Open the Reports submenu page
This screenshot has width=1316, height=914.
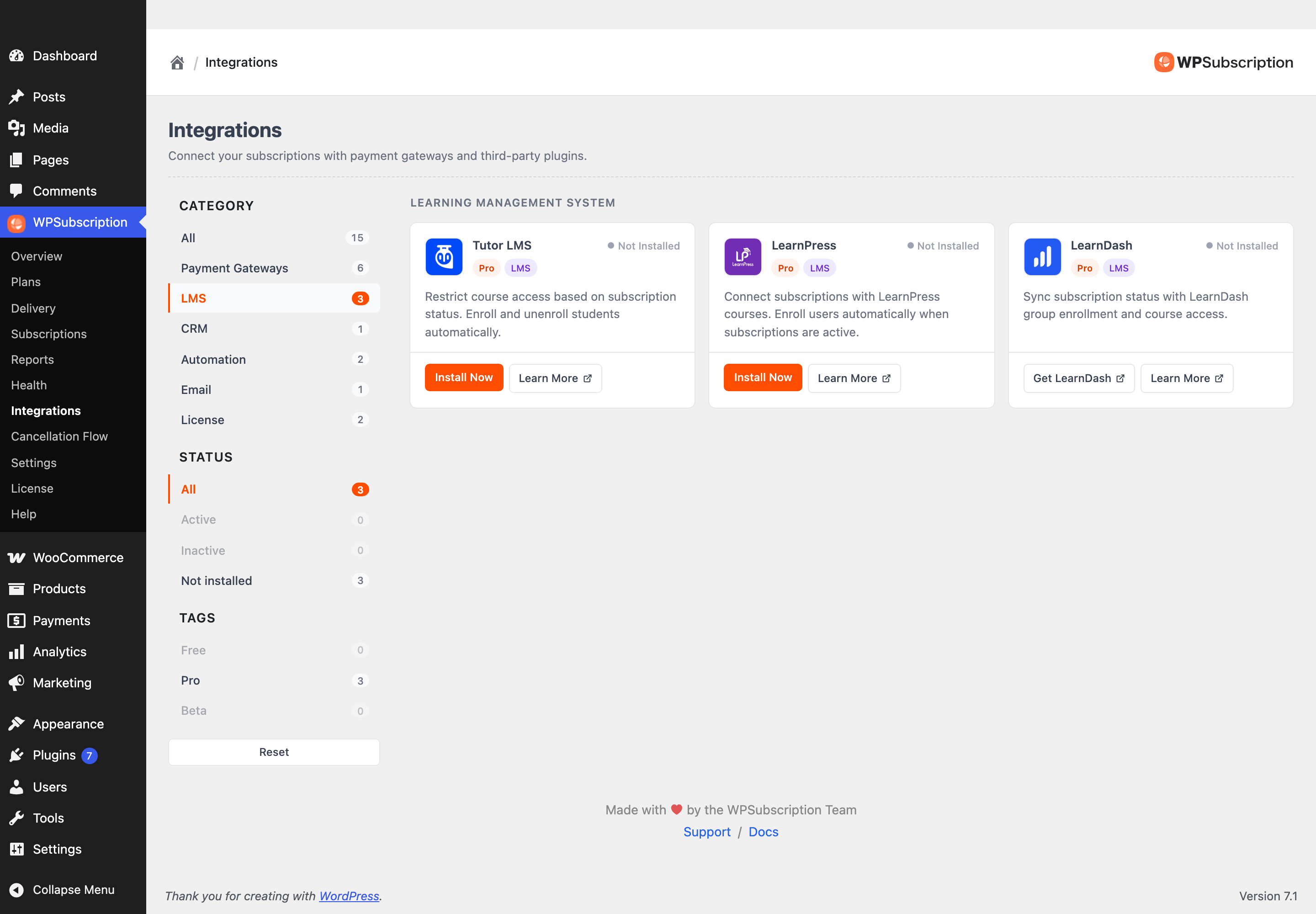coord(32,360)
